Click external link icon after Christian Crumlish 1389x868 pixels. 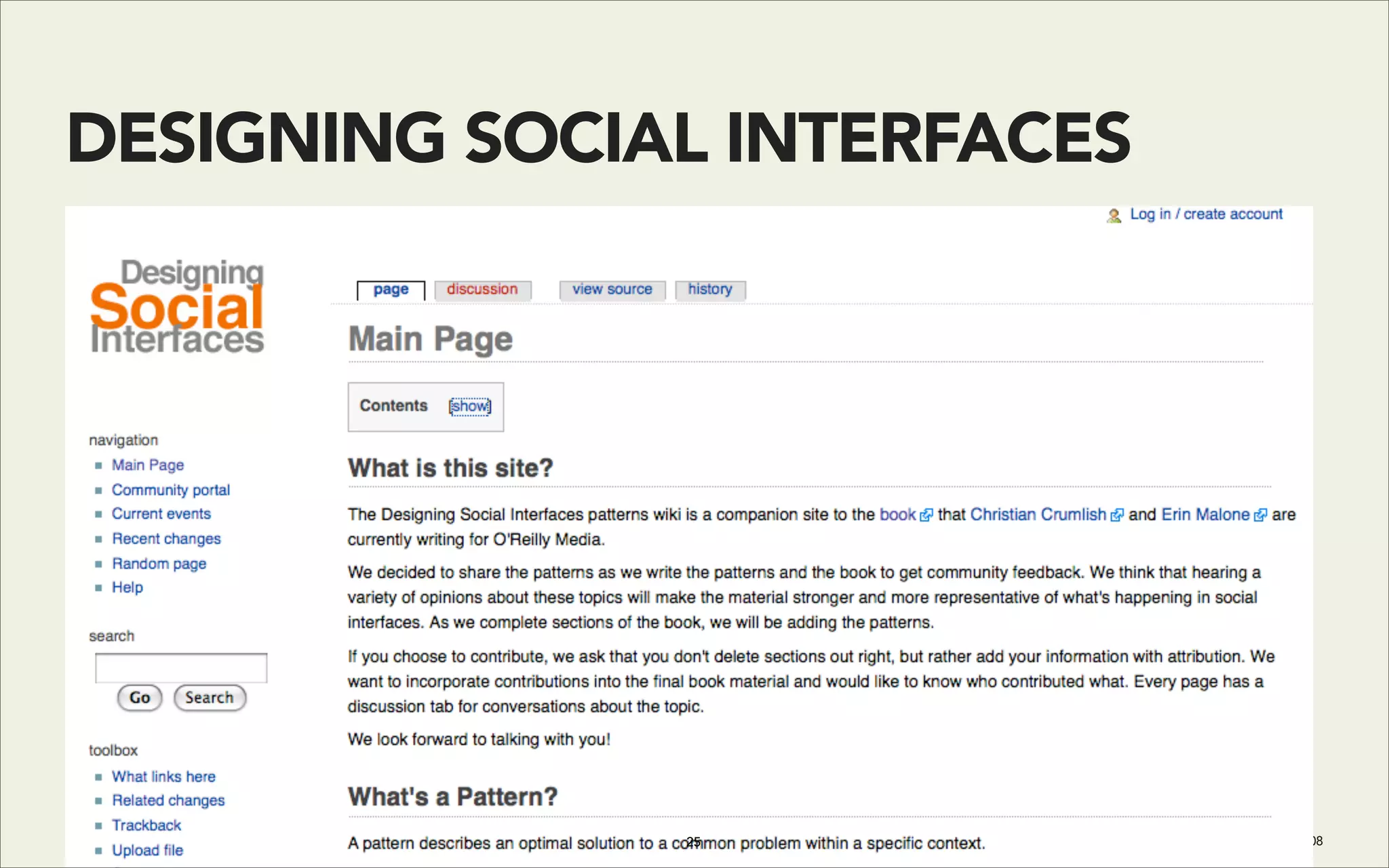tap(1116, 515)
